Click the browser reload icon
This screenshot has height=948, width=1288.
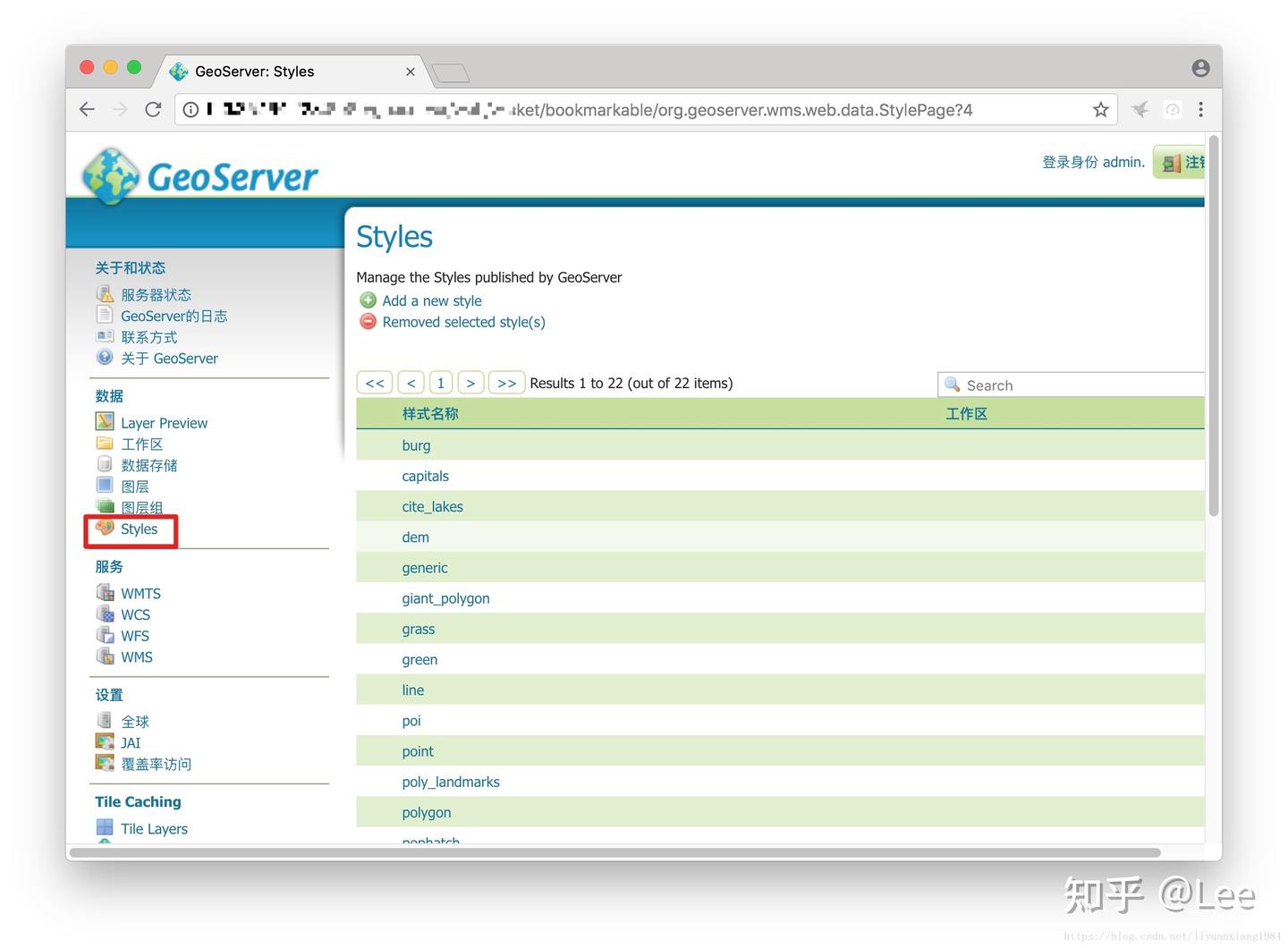point(153,109)
